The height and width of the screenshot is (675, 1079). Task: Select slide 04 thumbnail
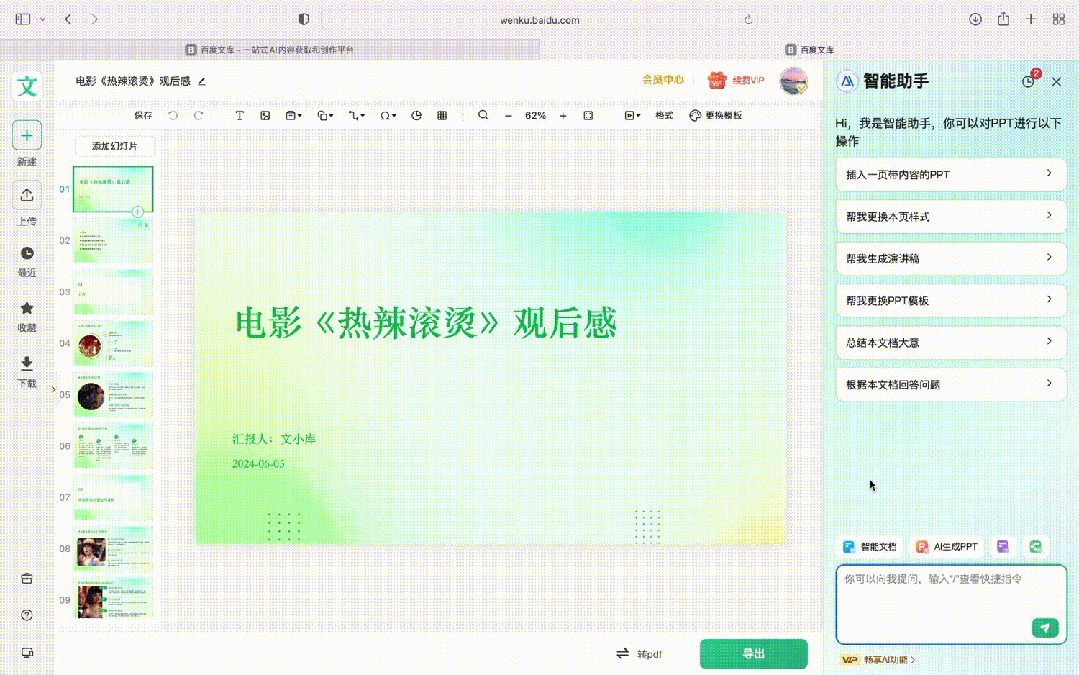113,343
